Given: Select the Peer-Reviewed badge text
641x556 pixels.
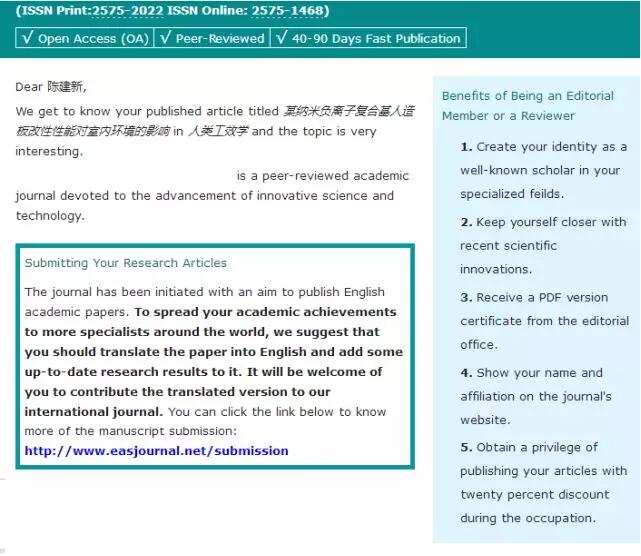Looking at the screenshot, I should pyautogui.click(x=220, y=39).
